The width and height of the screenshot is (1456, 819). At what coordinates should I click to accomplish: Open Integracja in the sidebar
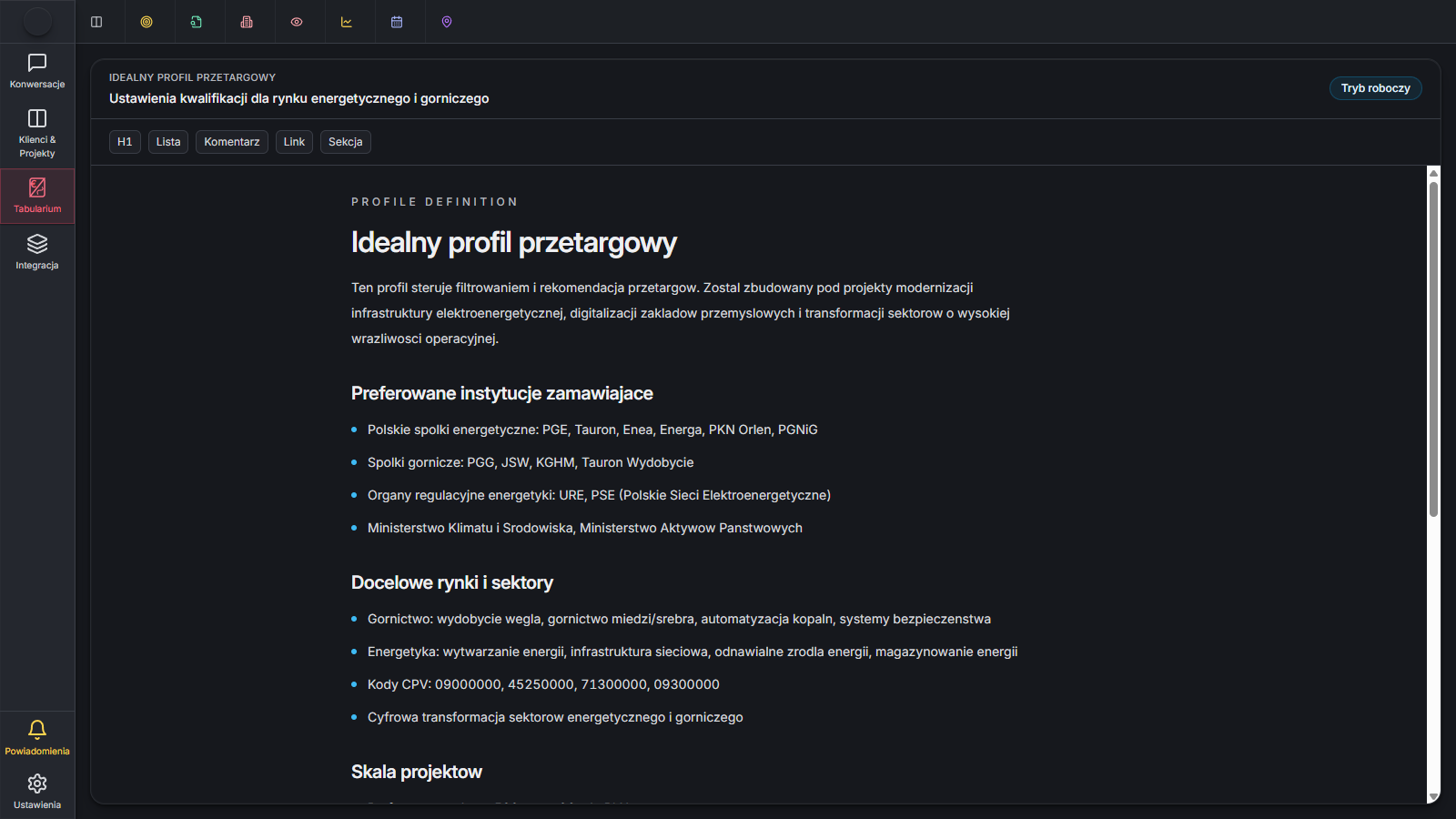point(37,252)
